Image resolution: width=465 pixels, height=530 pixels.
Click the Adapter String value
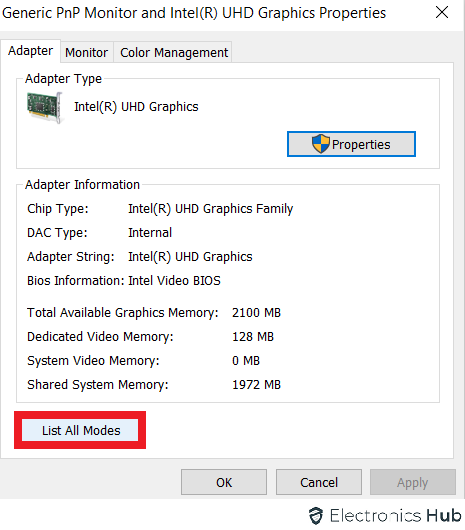[190, 257]
